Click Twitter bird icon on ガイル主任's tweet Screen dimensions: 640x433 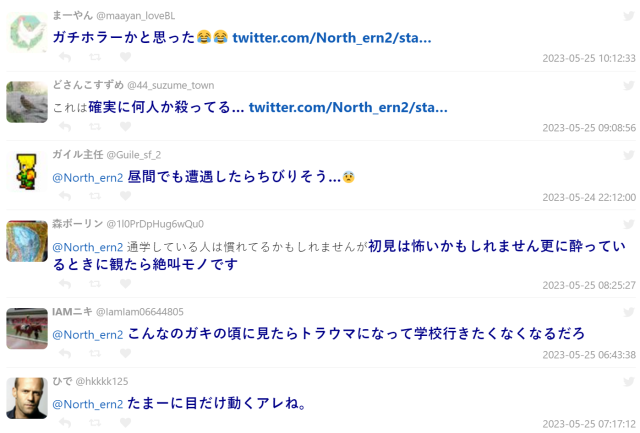coord(629,155)
